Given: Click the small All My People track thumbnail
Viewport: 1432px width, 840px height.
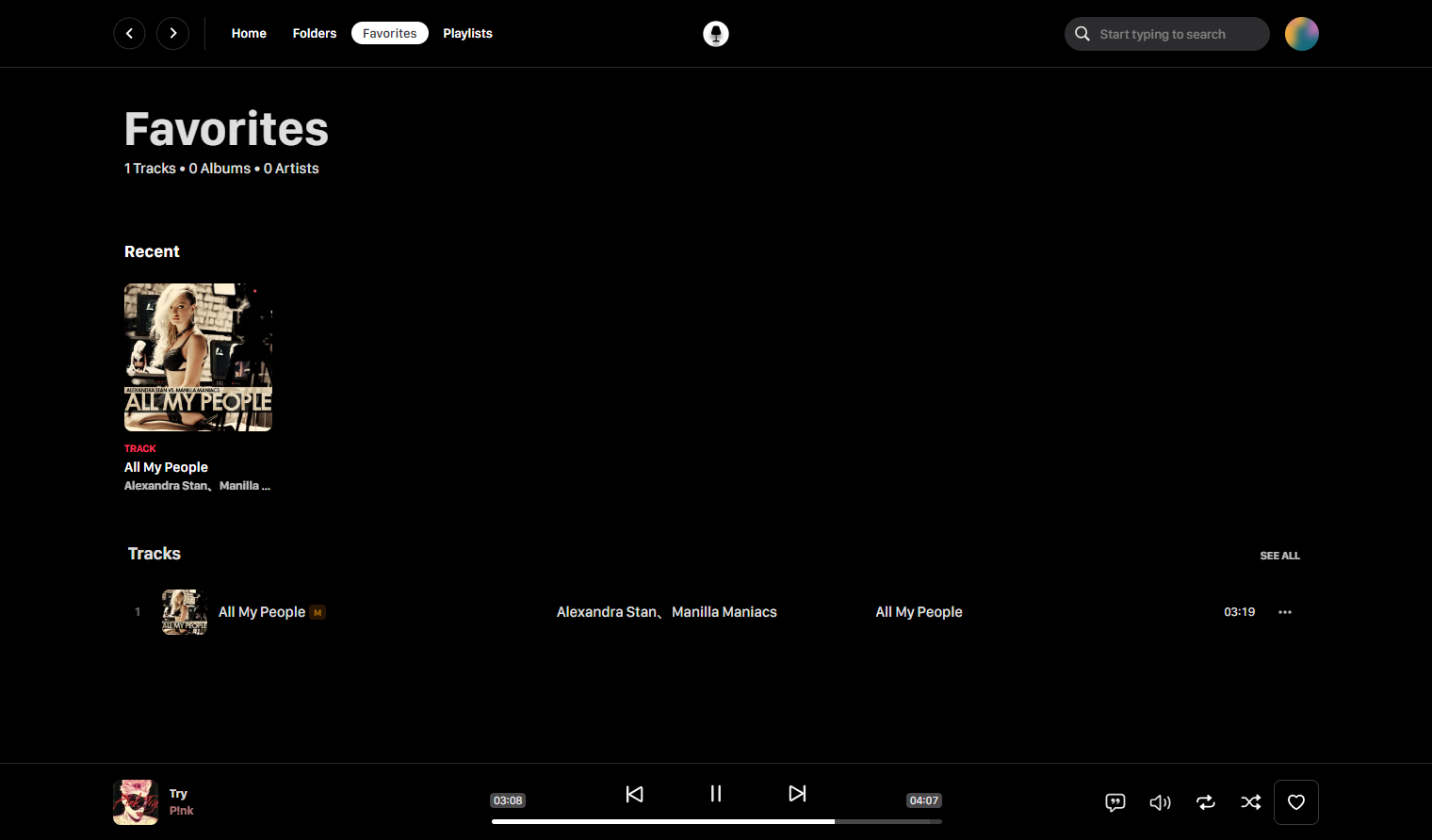Looking at the screenshot, I should coord(185,612).
